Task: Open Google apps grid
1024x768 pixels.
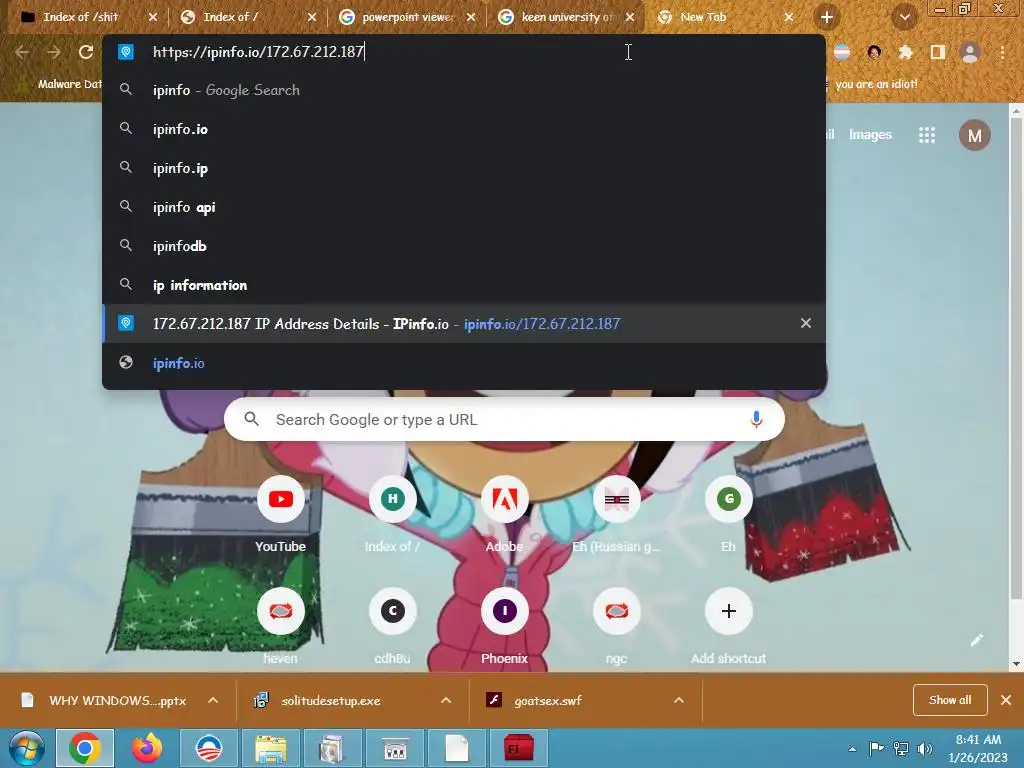Action: click(x=927, y=135)
